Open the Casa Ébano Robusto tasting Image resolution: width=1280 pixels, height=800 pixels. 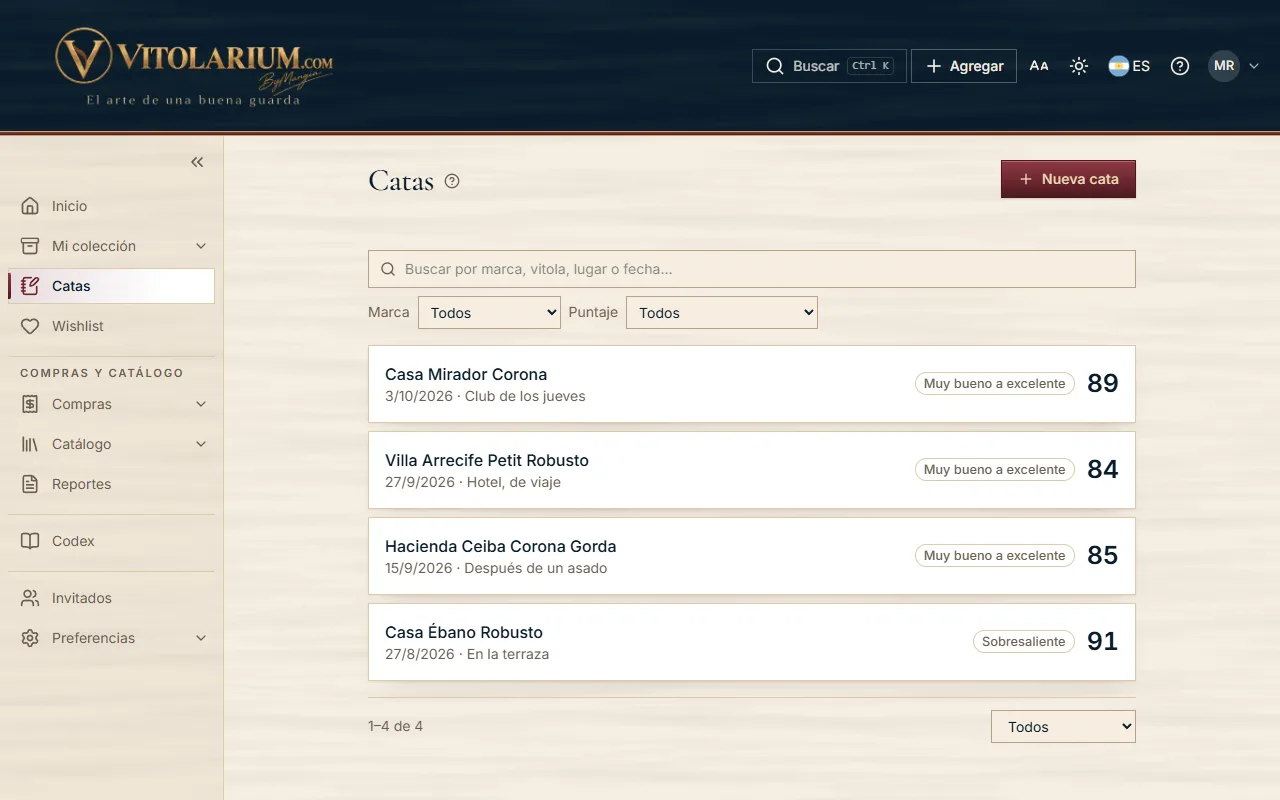pos(752,642)
